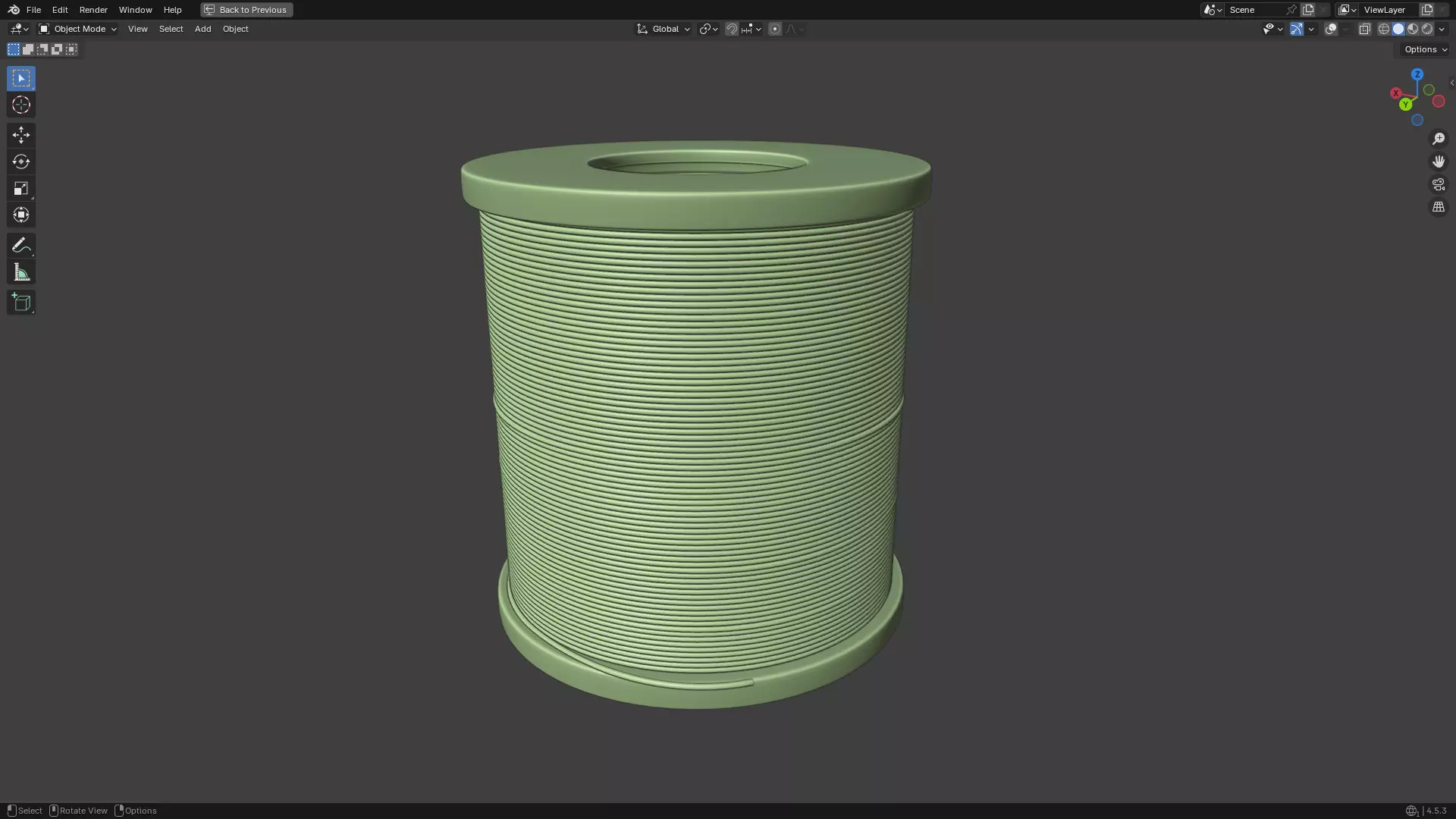
Task: Switch to solid shading
Action: [1398, 29]
